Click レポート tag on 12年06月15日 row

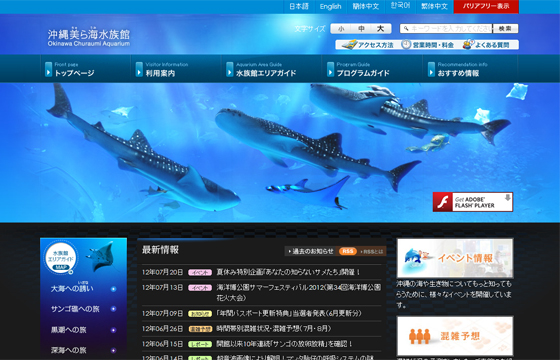tap(200, 344)
